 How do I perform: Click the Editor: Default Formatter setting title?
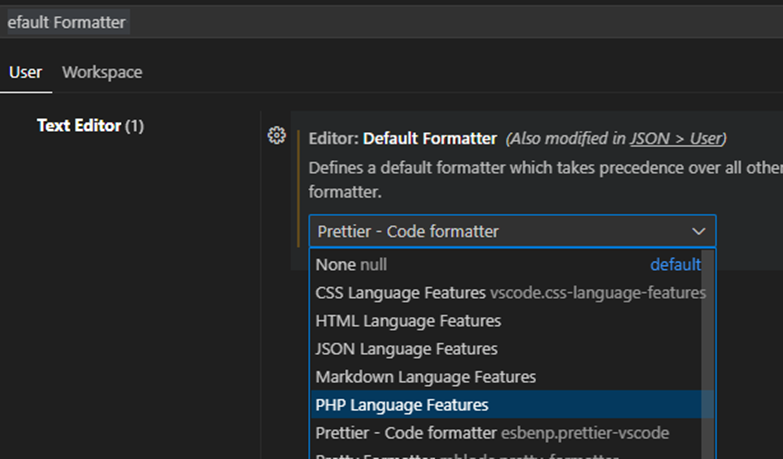(x=403, y=138)
